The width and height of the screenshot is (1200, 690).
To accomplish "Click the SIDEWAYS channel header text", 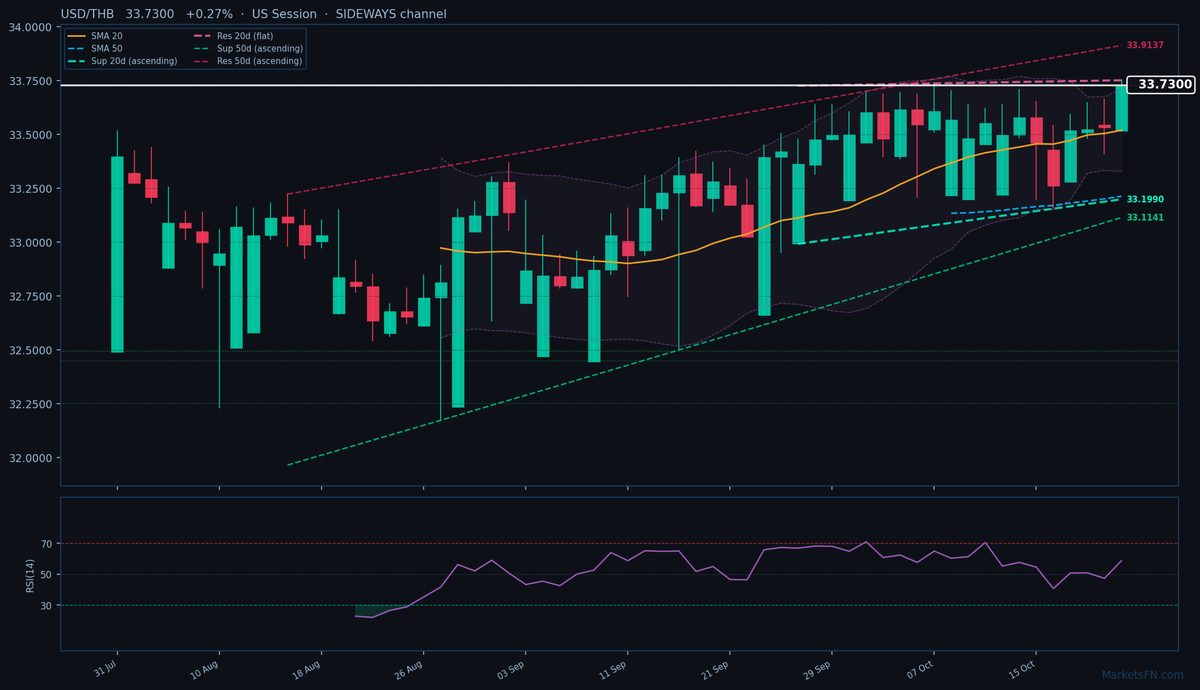I will (x=390, y=14).
